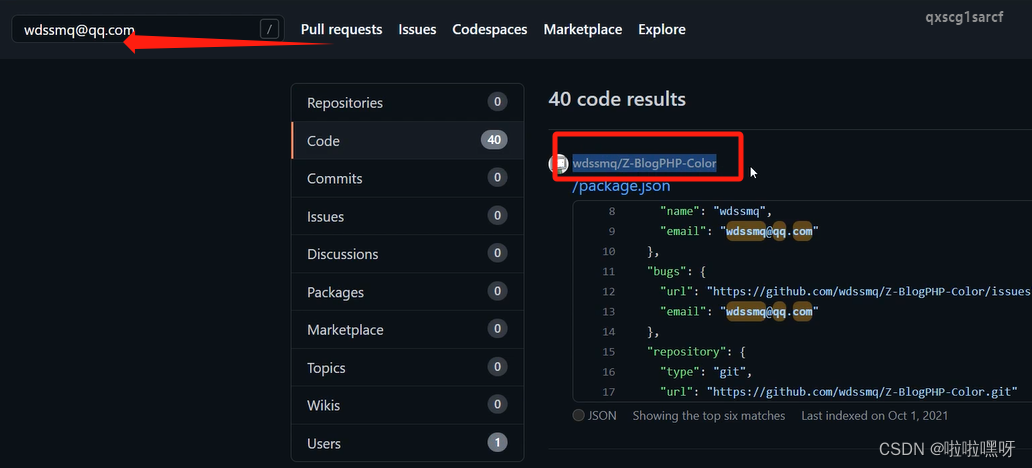Click the issues URL on line 12

(868, 291)
